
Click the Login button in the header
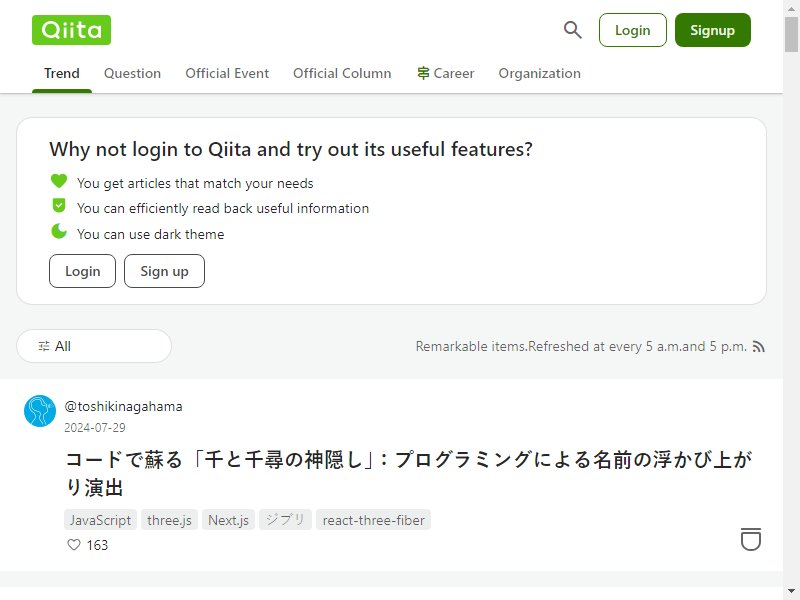pyautogui.click(x=633, y=30)
